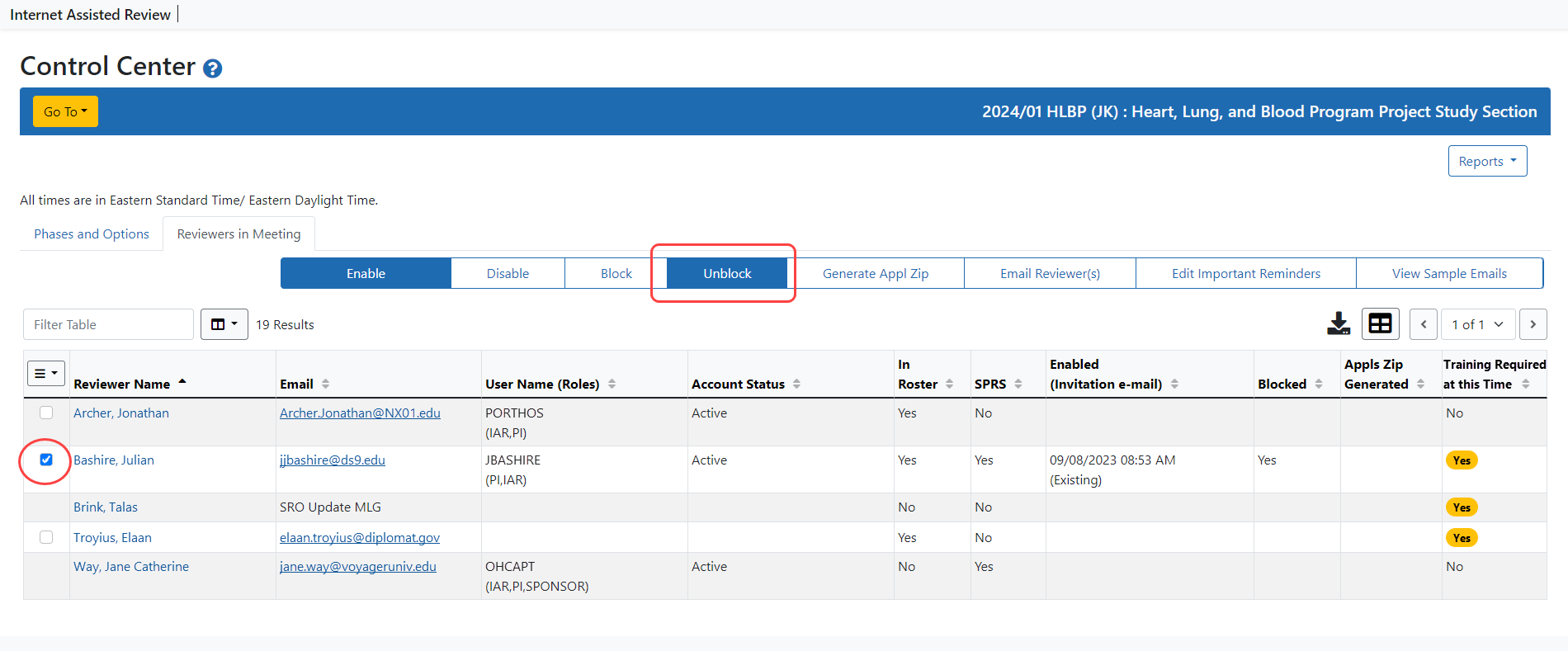Sort by the Email column sort icon
The height and width of the screenshot is (651, 1568).
pyautogui.click(x=325, y=384)
